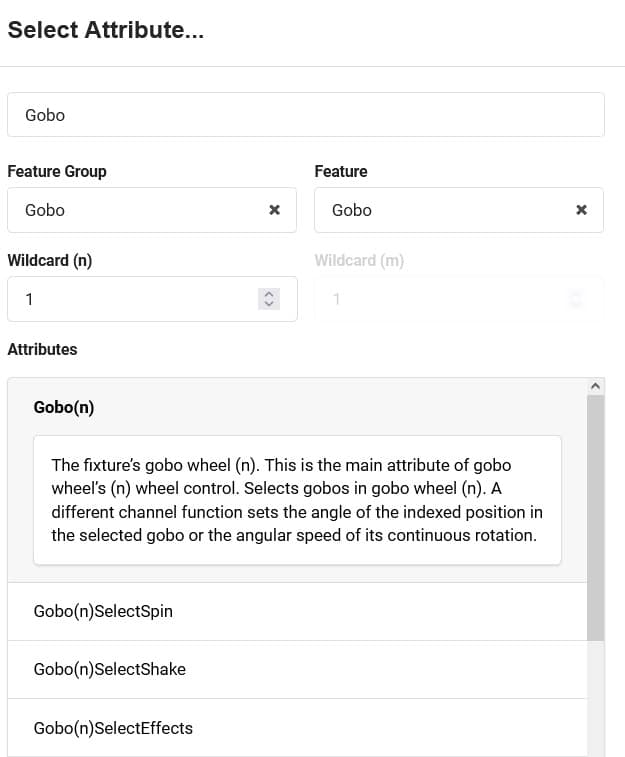
Task: Select the Gobo(n)SelectEffects attribute
Action: click(113, 728)
